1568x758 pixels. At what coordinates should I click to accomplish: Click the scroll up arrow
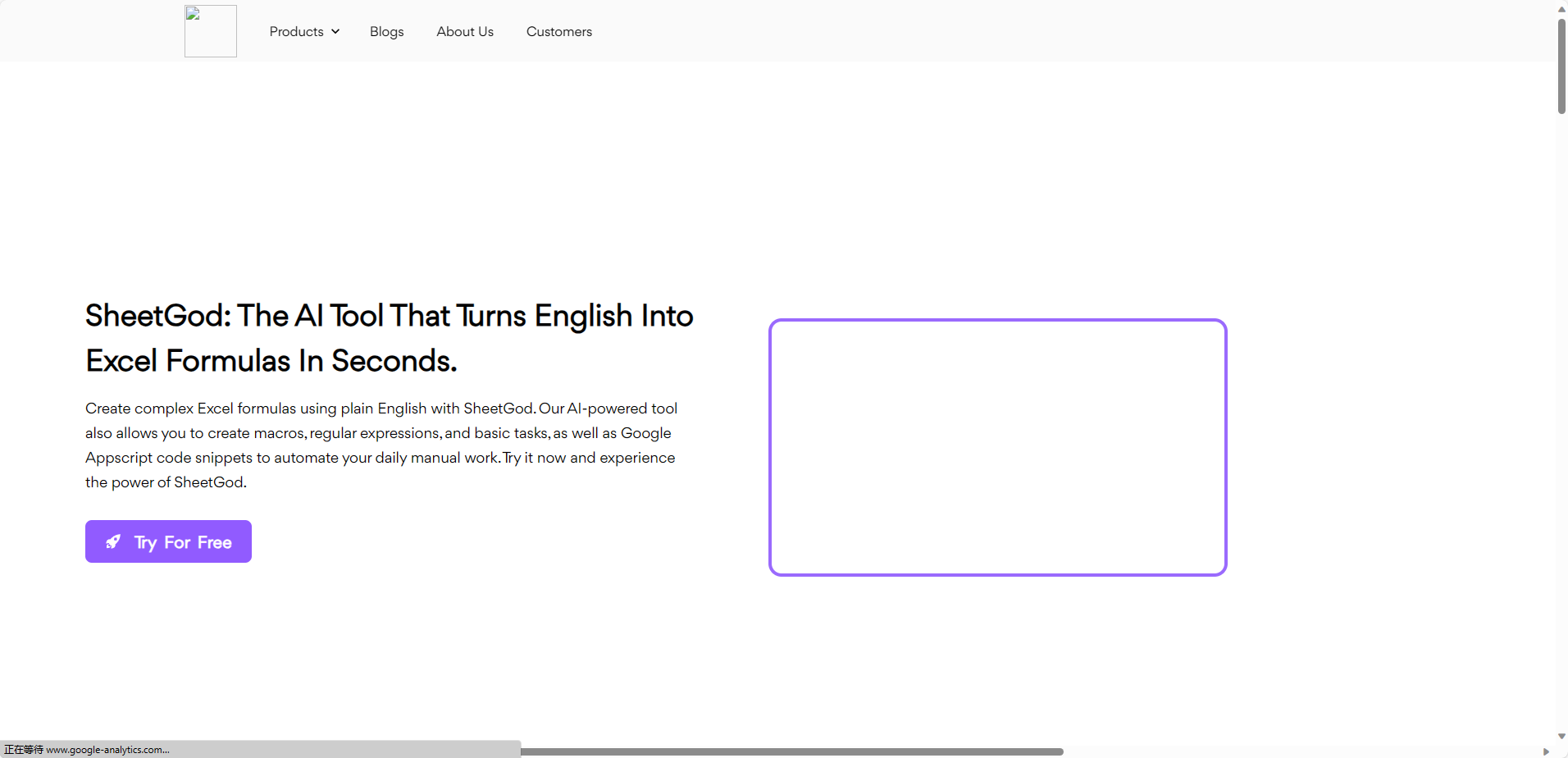click(x=1561, y=8)
